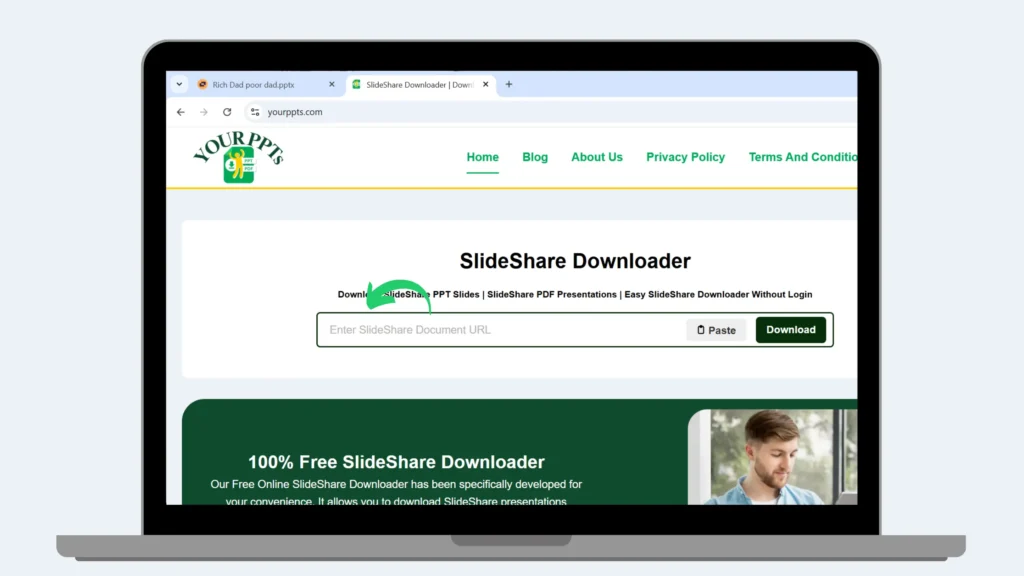Reload the page with refresh icon

click(227, 112)
